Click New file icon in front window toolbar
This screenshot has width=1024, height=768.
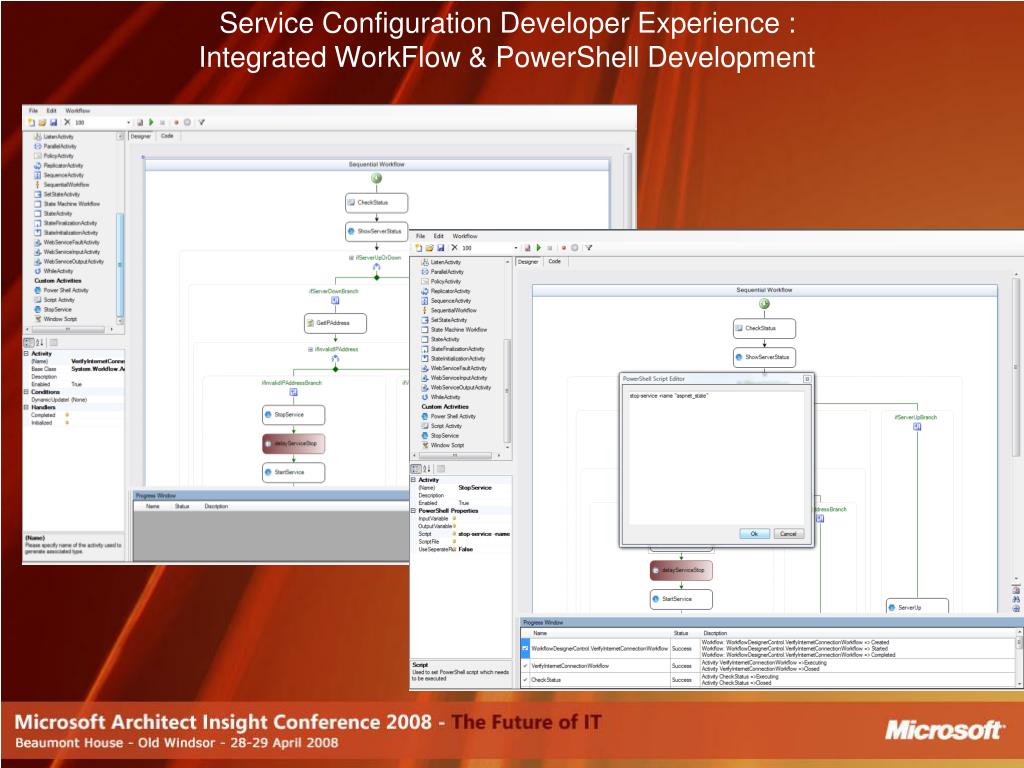pos(419,248)
